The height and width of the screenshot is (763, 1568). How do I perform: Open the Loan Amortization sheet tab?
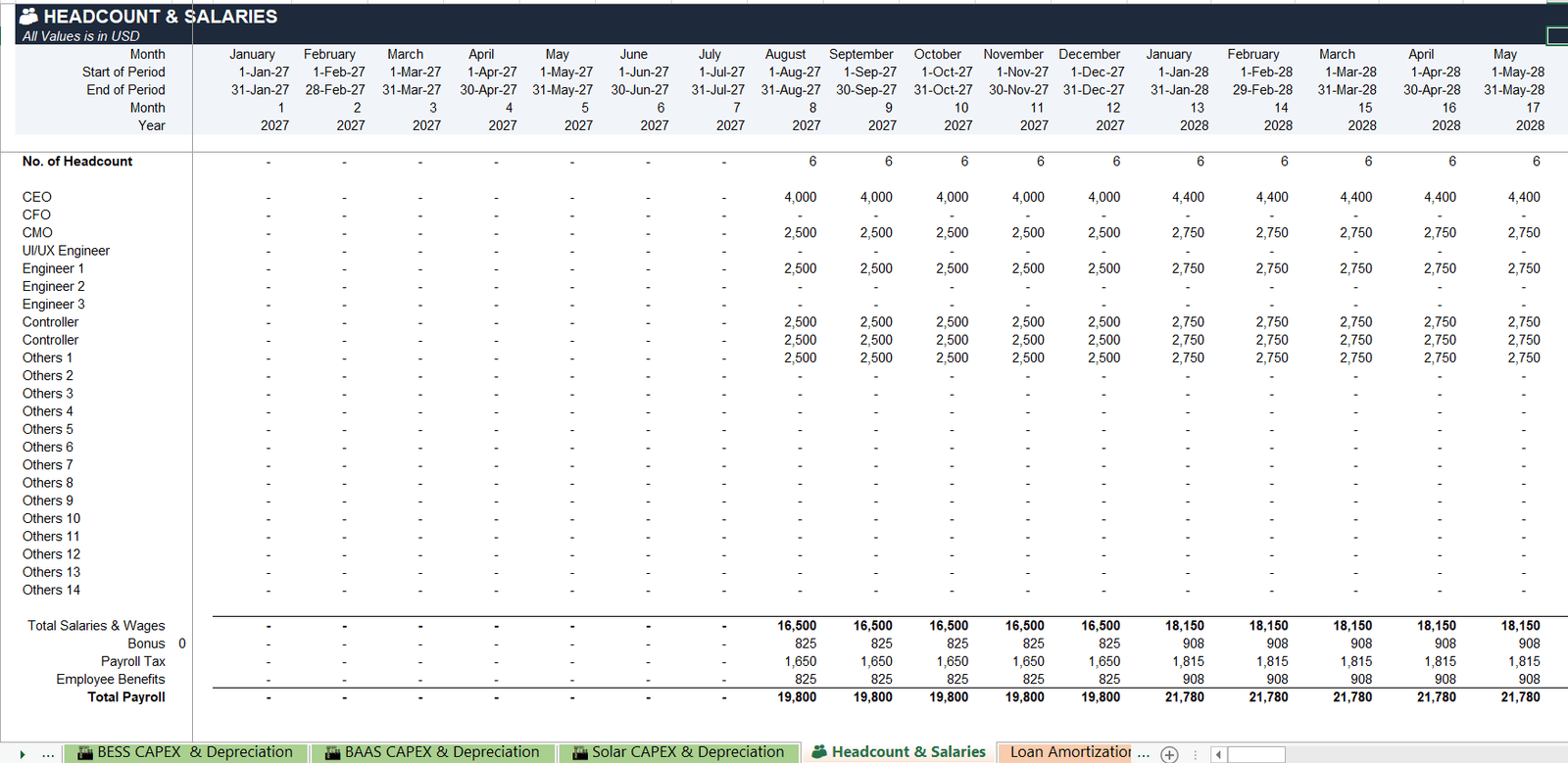click(x=1066, y=752)
